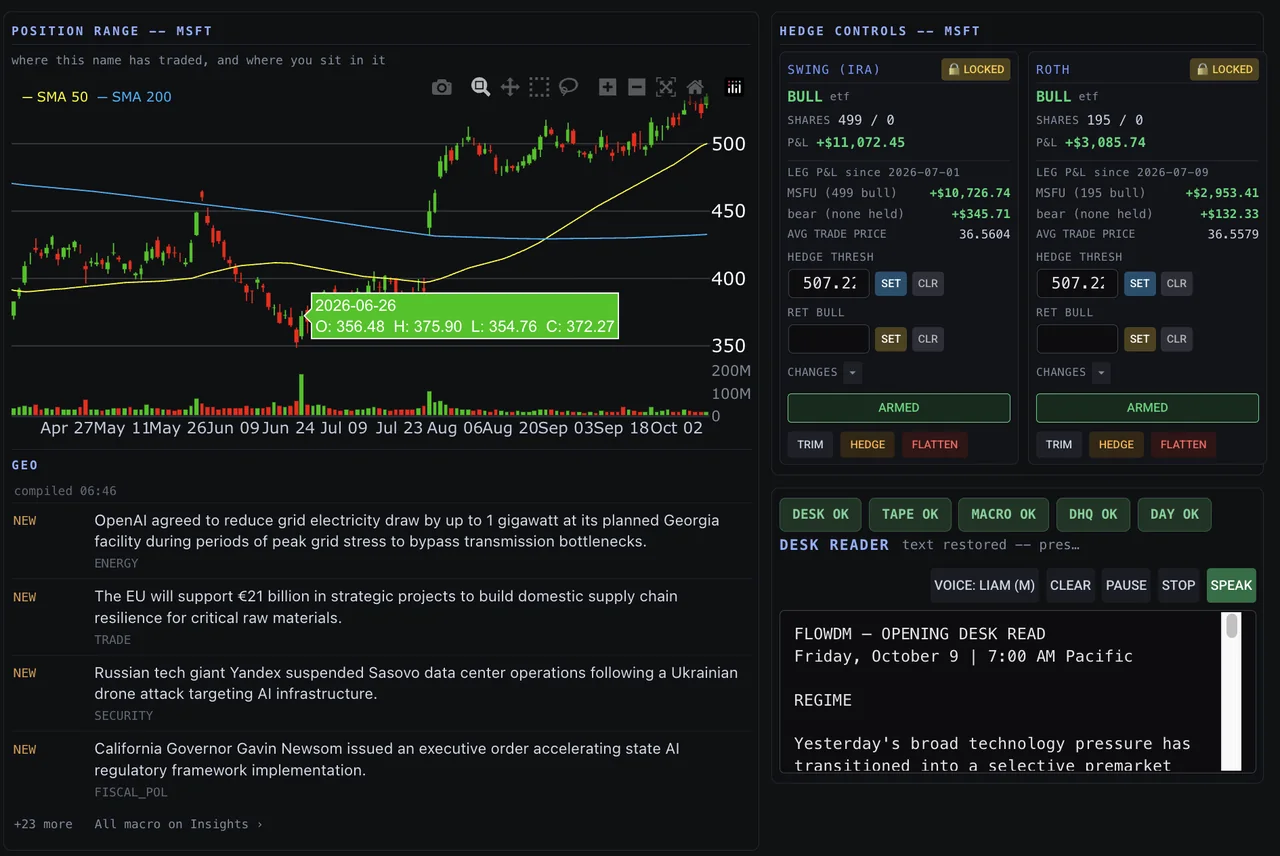The height and width of the screenshot is (856, 1280).
Task: Click the SWING (IRA) hedge threshold field
Action: coord(829,283)
